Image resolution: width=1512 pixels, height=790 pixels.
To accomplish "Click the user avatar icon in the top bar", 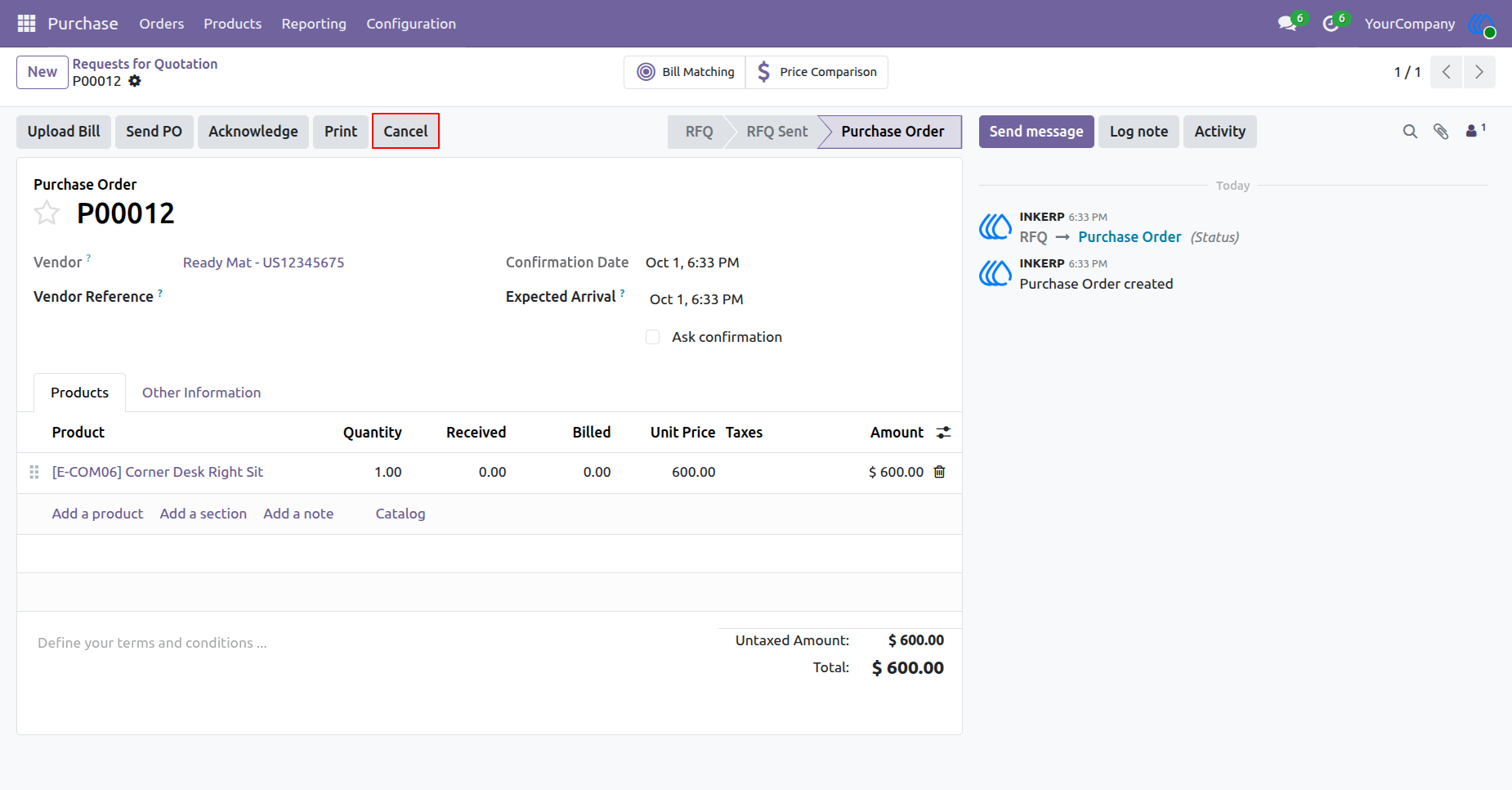I will click(1482, 24).
